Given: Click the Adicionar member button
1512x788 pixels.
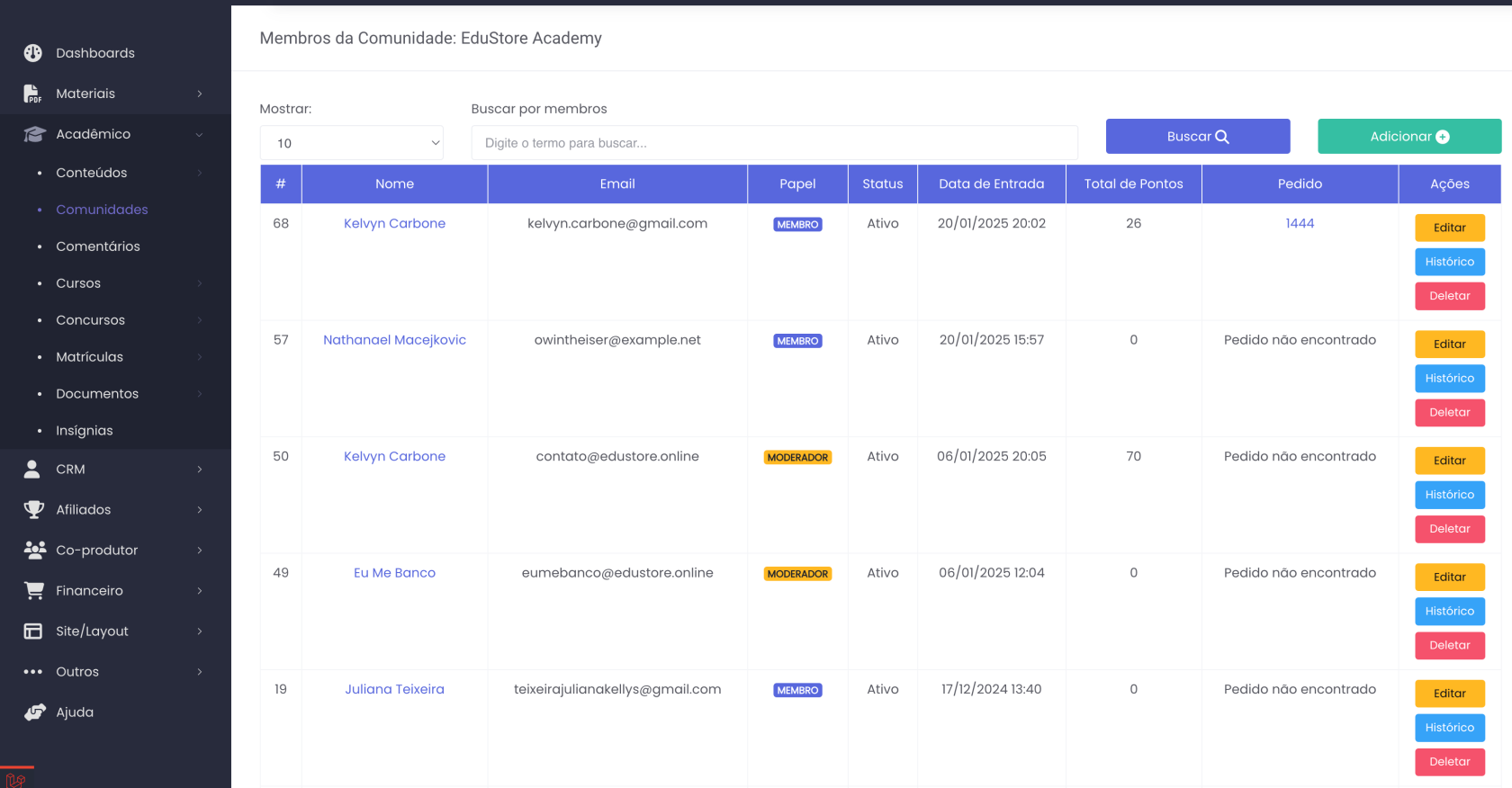Looking at the screenshot, I should (1408, 137).
